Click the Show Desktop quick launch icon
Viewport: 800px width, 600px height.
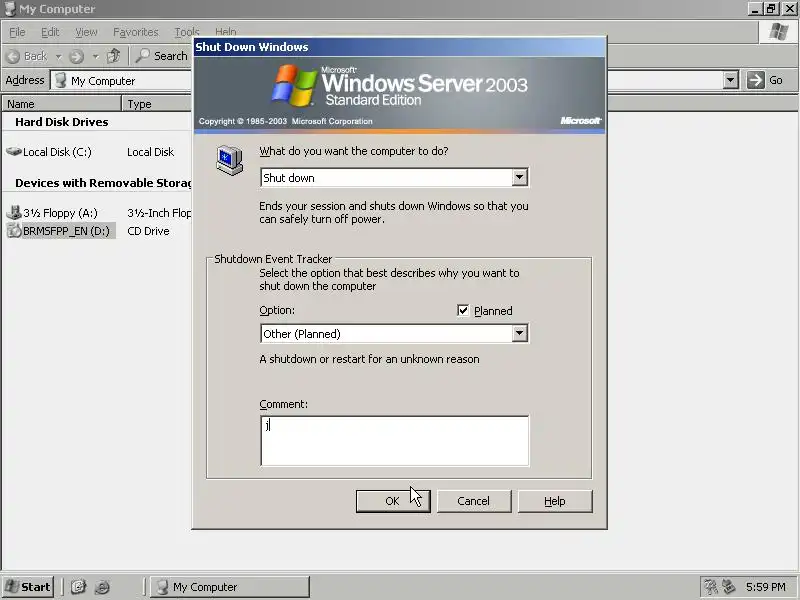[x=79, y=587]
